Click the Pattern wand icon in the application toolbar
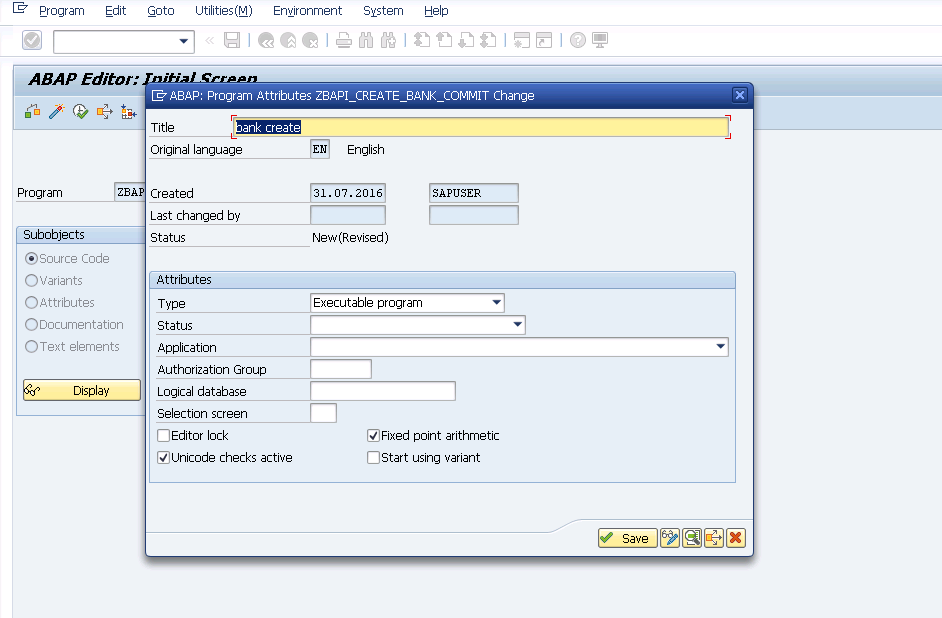The image size is (942, 618). [55, 111]
